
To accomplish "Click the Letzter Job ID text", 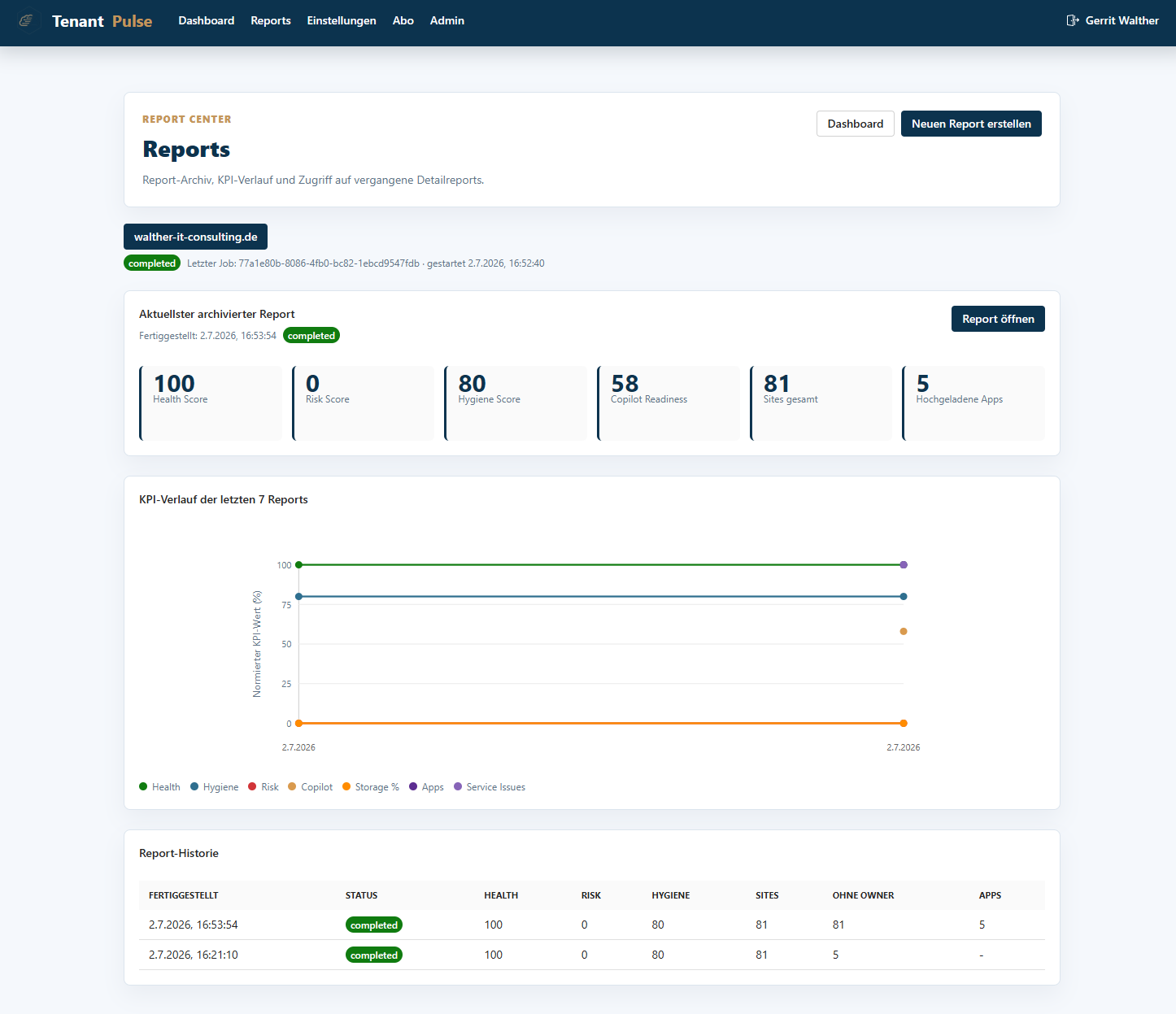I will pos(329,263).
